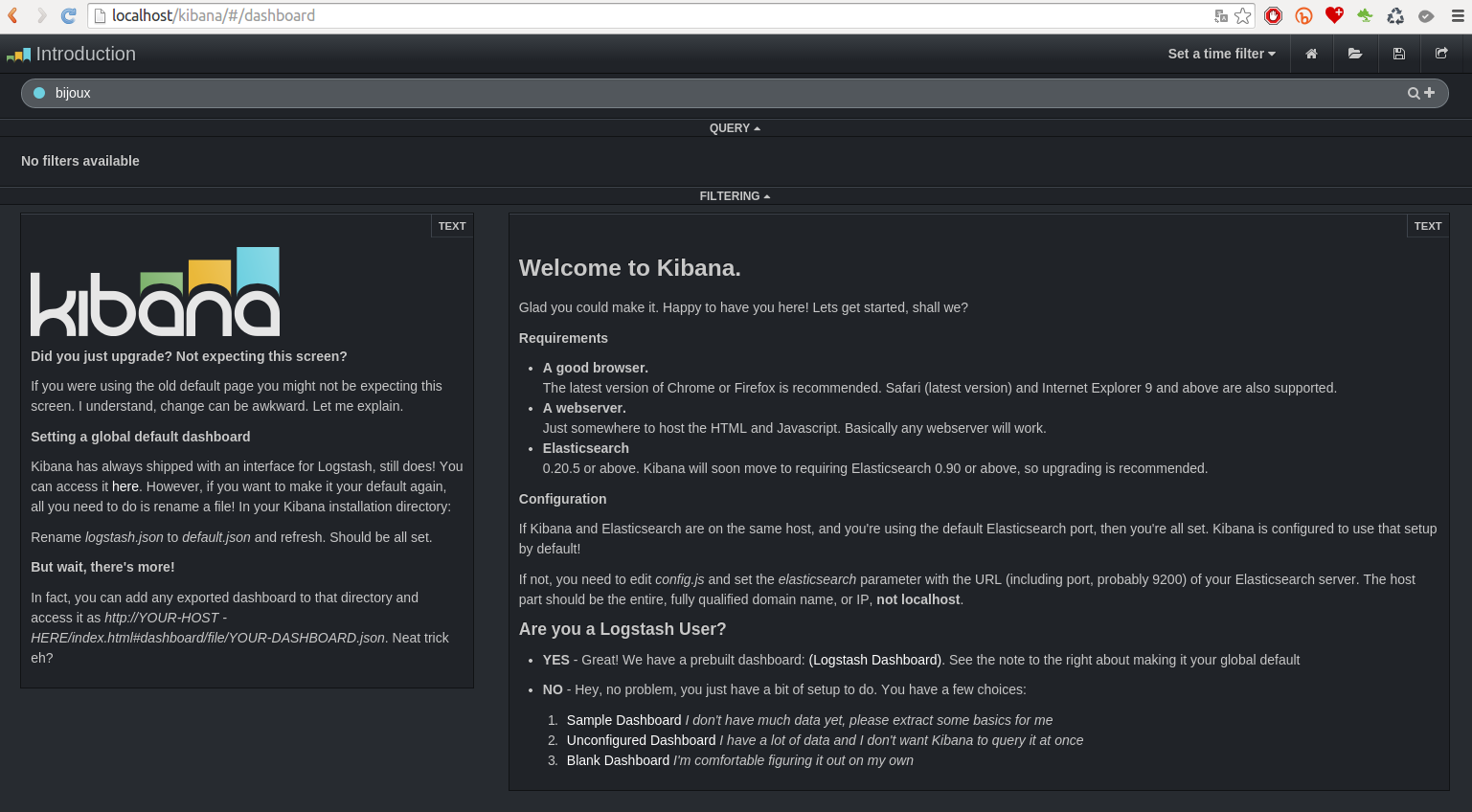
Task: Click the 'Configuration' subheading
Action: [x=562, y=499]
